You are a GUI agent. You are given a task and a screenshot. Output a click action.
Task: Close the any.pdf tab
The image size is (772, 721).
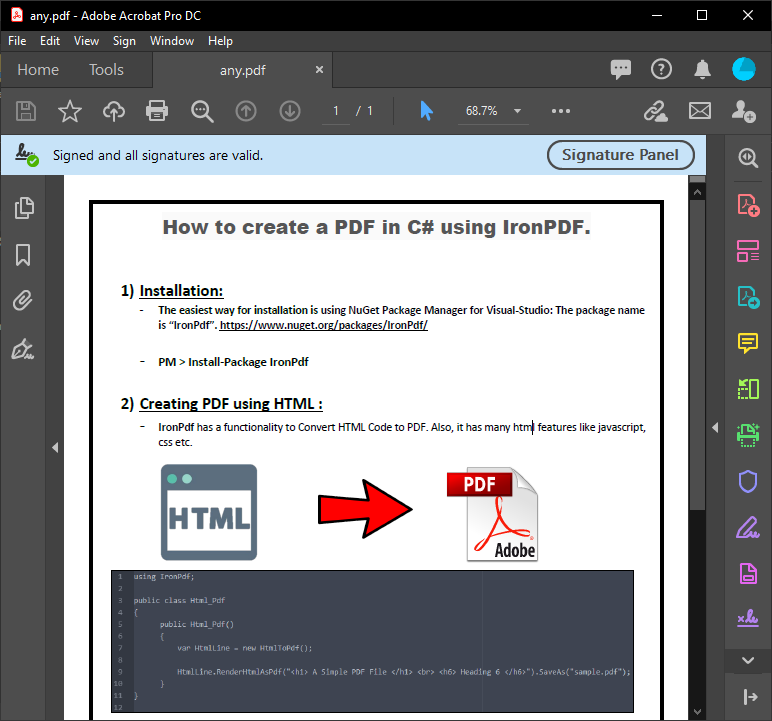point(319,69)
